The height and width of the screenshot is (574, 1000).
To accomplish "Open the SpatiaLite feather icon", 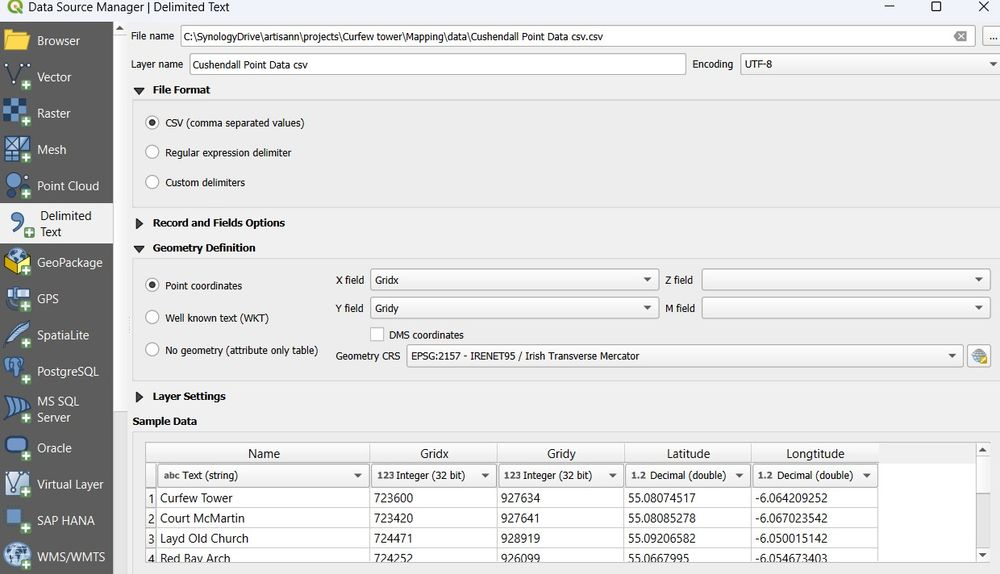I will pos(17,335).
